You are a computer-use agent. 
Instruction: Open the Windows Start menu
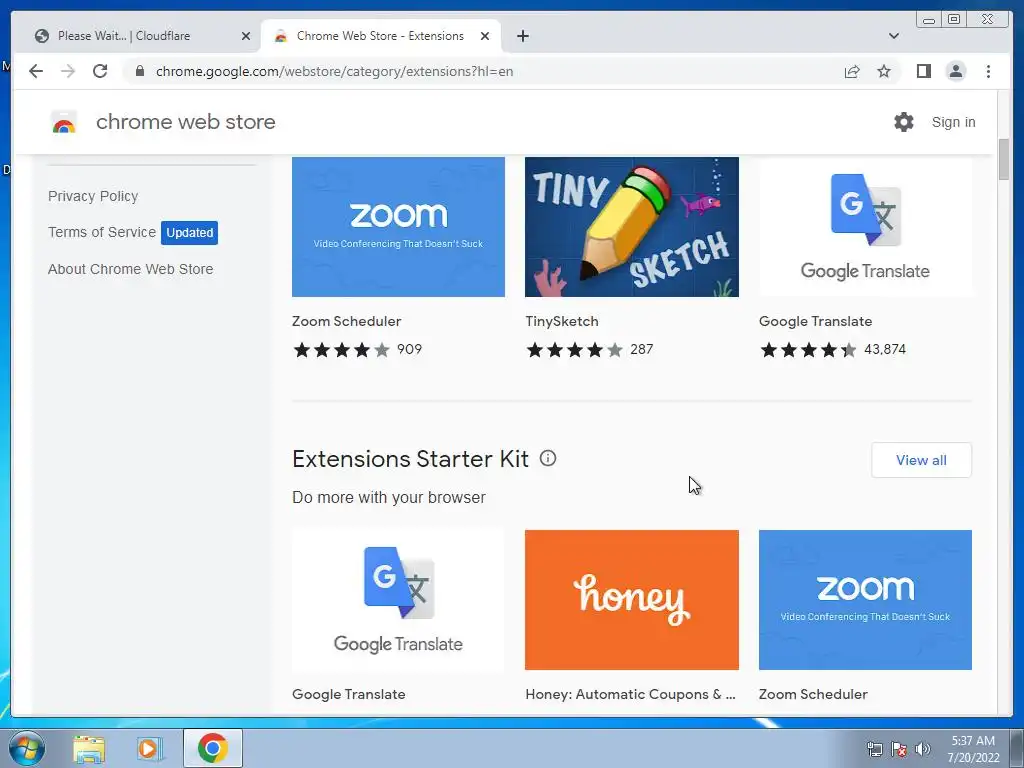tap(27, 748)
